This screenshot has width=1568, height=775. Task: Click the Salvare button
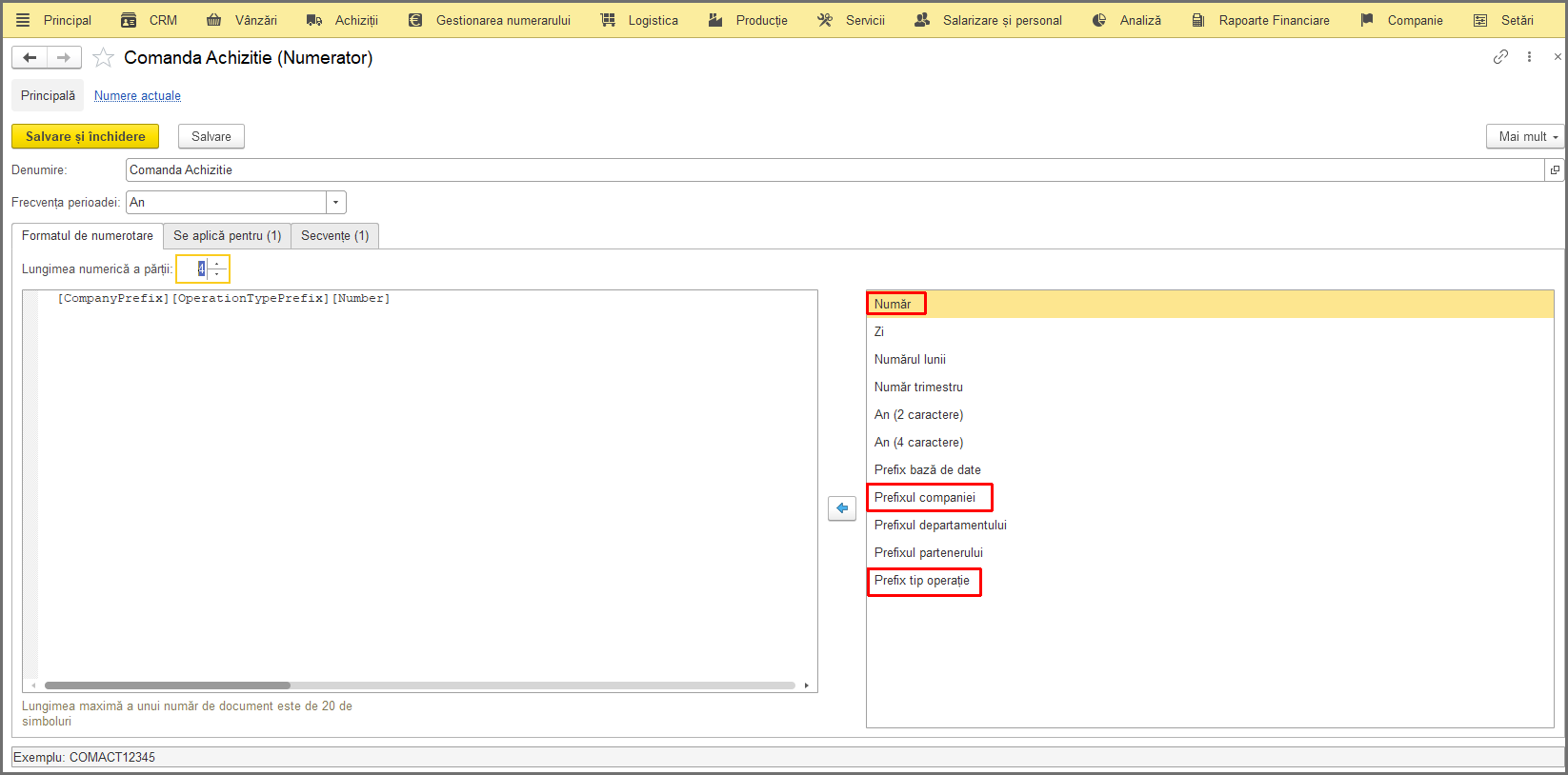pyautogui.click(x=211, y=136)
